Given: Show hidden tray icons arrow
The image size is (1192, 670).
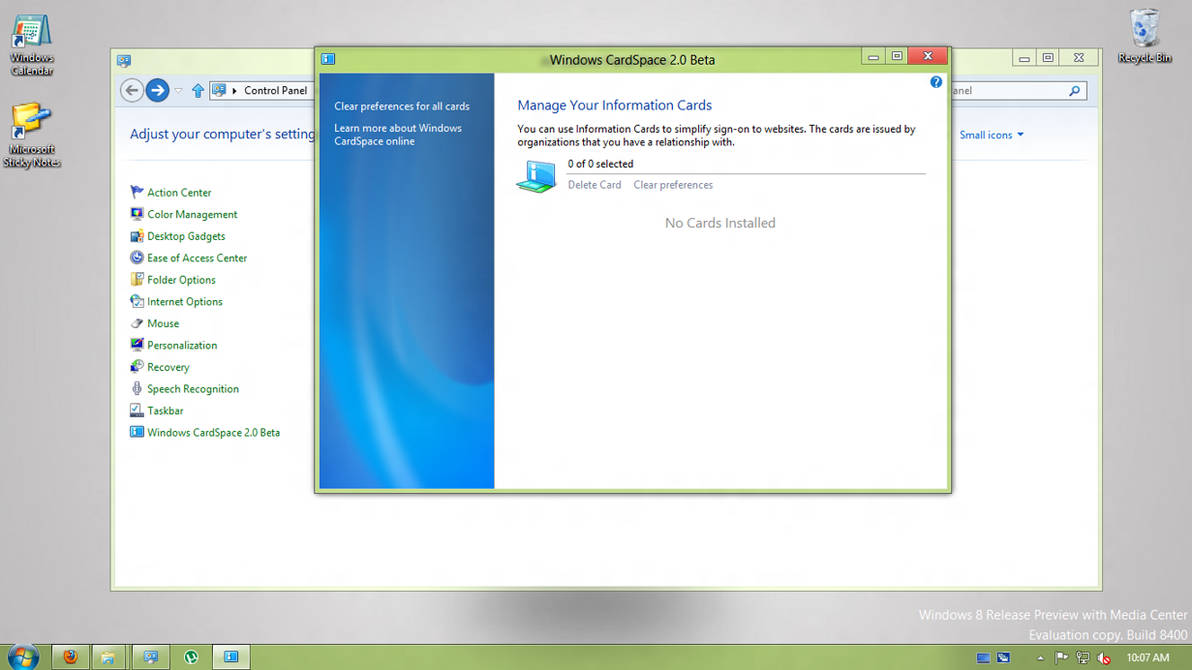Looking at the screenshot, I should 1040,658.
